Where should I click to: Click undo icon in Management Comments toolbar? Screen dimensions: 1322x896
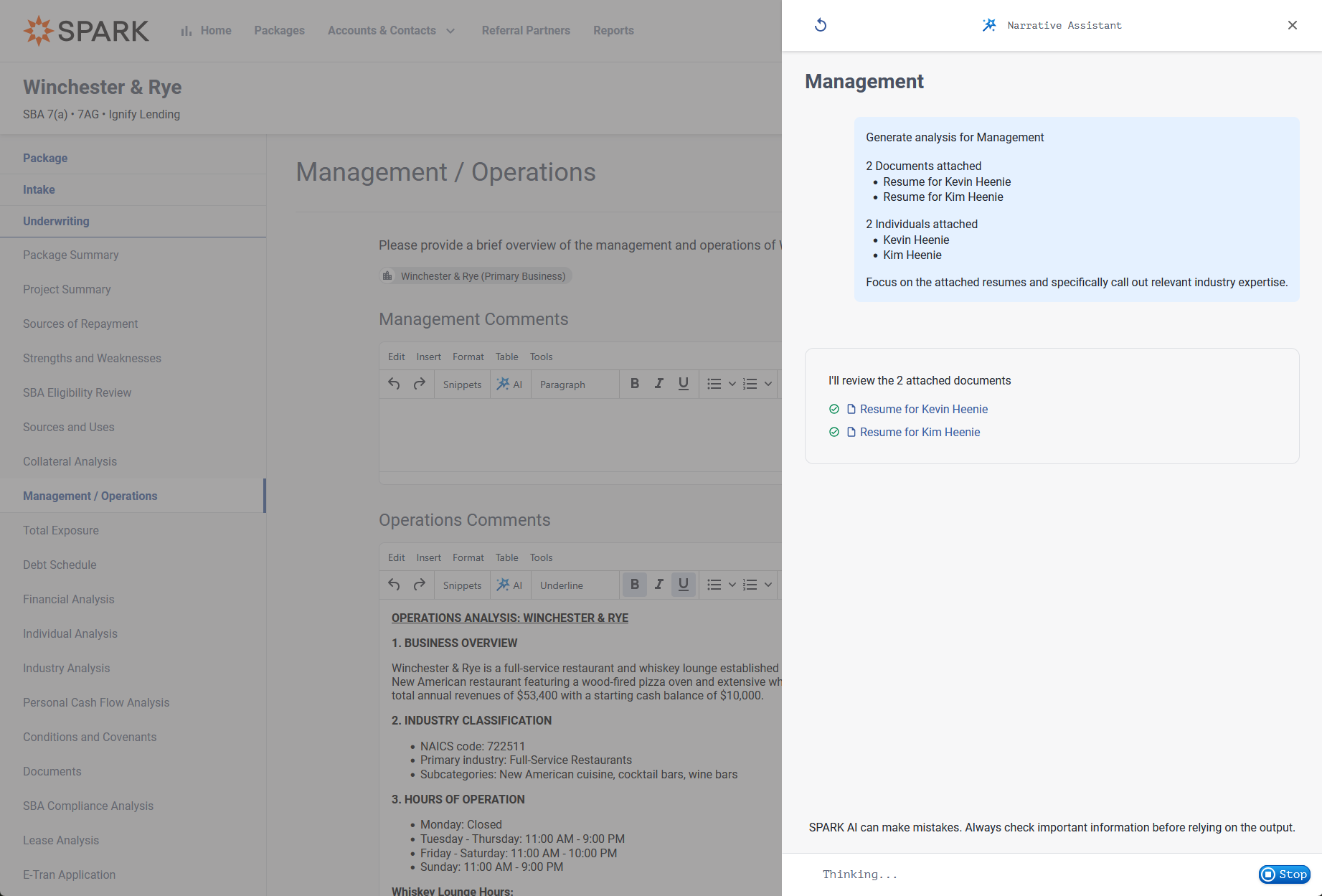[x=394, y=384]
